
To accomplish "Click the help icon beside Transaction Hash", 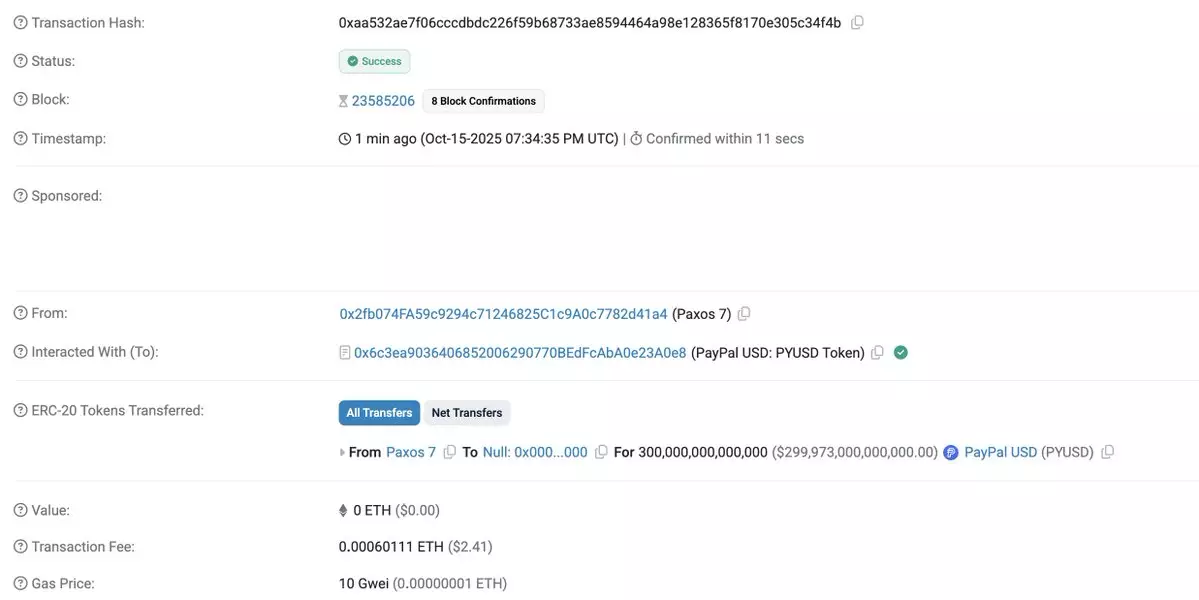I will click(x=20, y=22).
